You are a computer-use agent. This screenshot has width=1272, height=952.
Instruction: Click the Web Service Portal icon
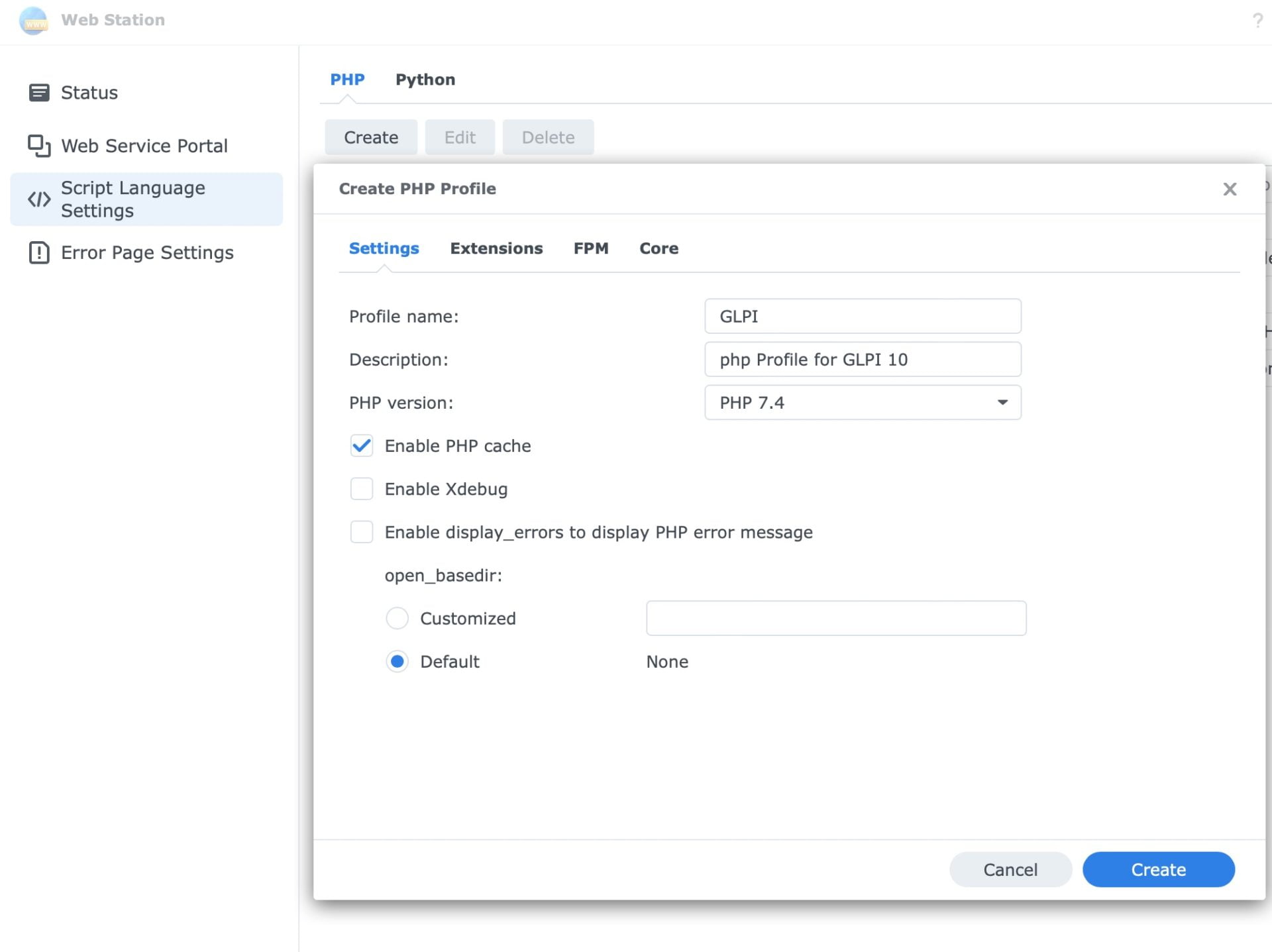click(x=39, y=146)
